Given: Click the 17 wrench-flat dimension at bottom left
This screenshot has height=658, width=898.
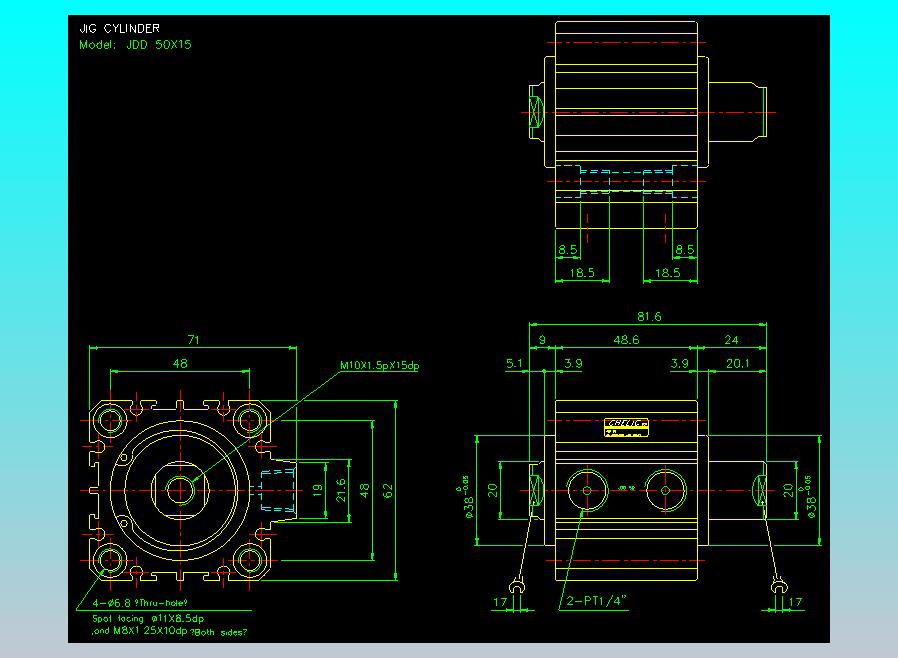Looking at the screenshot, I should point(500,602).
